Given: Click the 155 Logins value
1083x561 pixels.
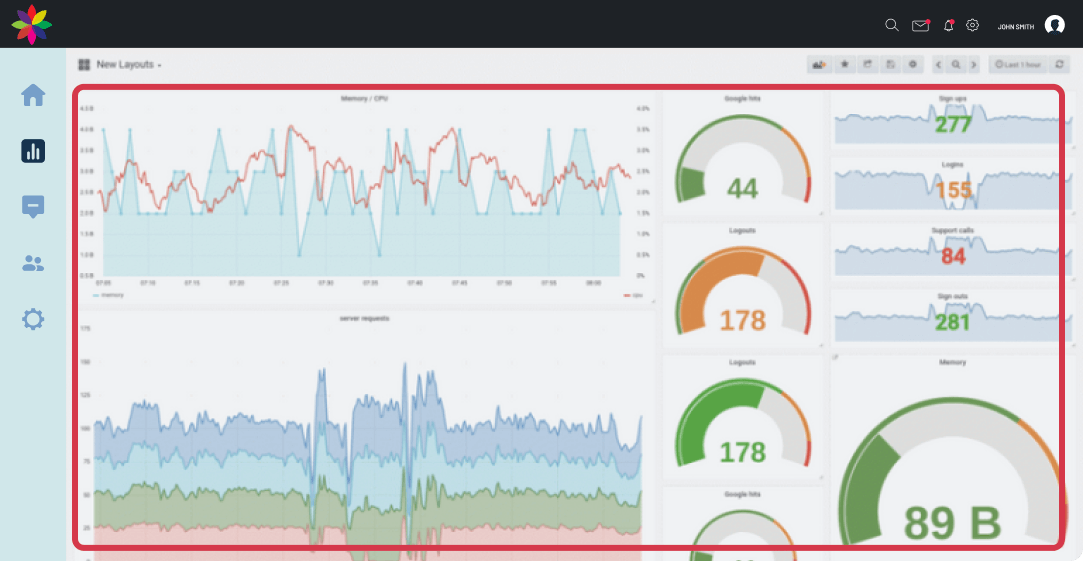Looking at the screenshot, I should (x=953, y=190).
